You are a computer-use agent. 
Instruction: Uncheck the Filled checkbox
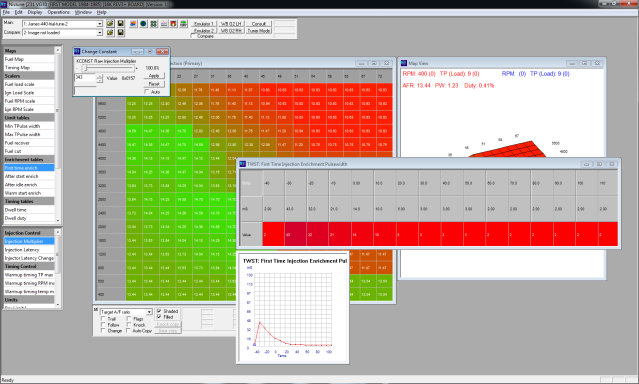tap(159, 317)
